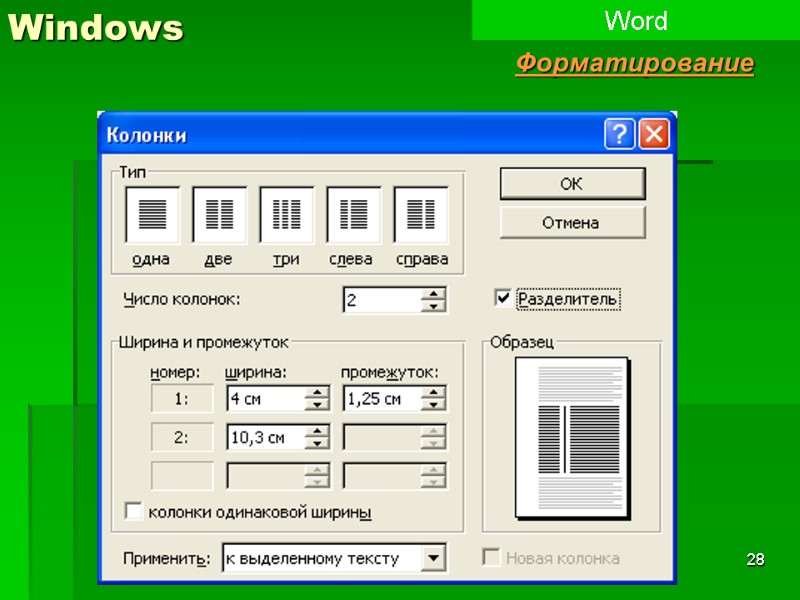Close the Колонки dialog with the X

pyautogui.click(x=654, y=134)
